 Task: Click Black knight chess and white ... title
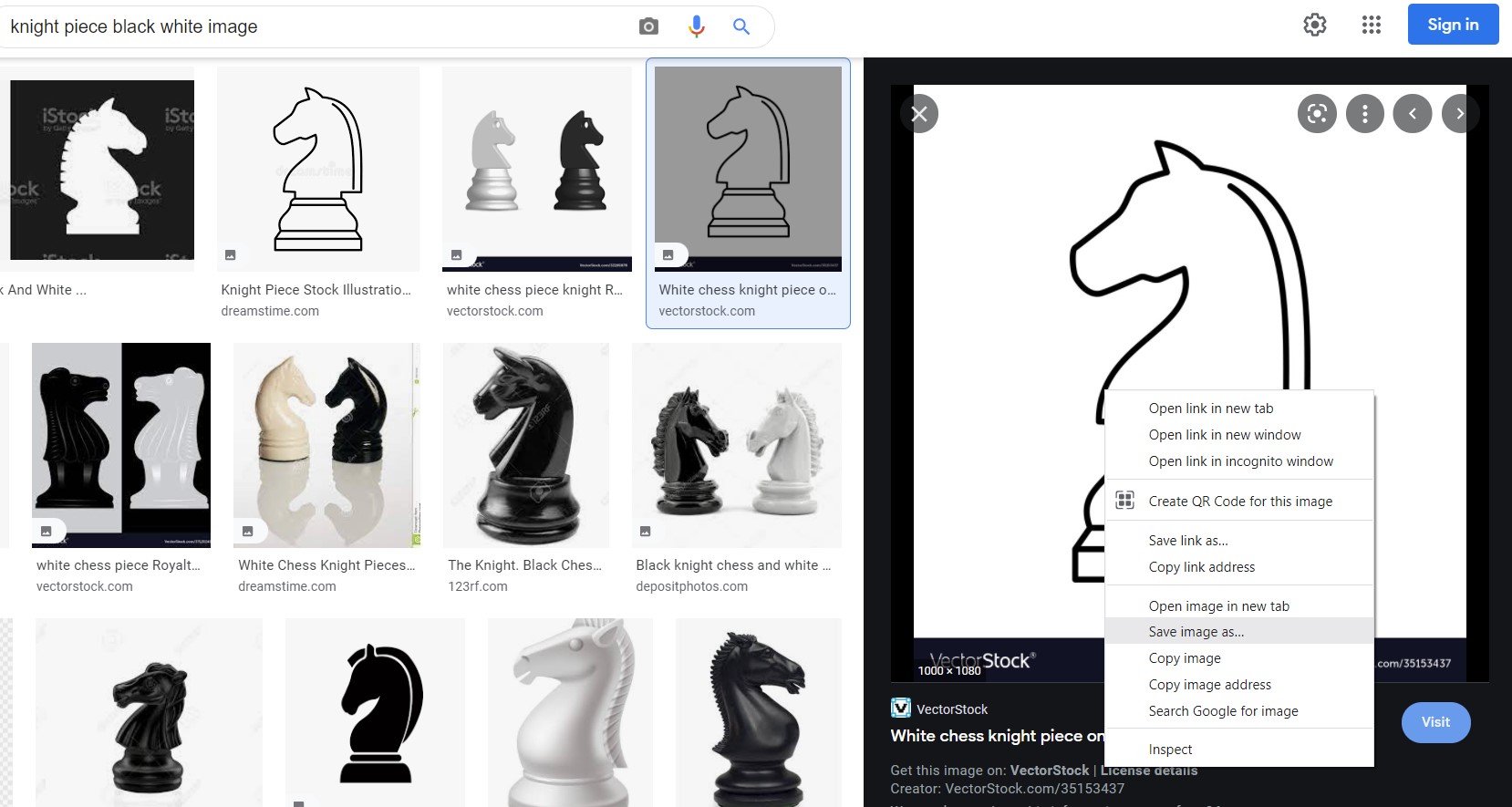click(x=733, y=565)
